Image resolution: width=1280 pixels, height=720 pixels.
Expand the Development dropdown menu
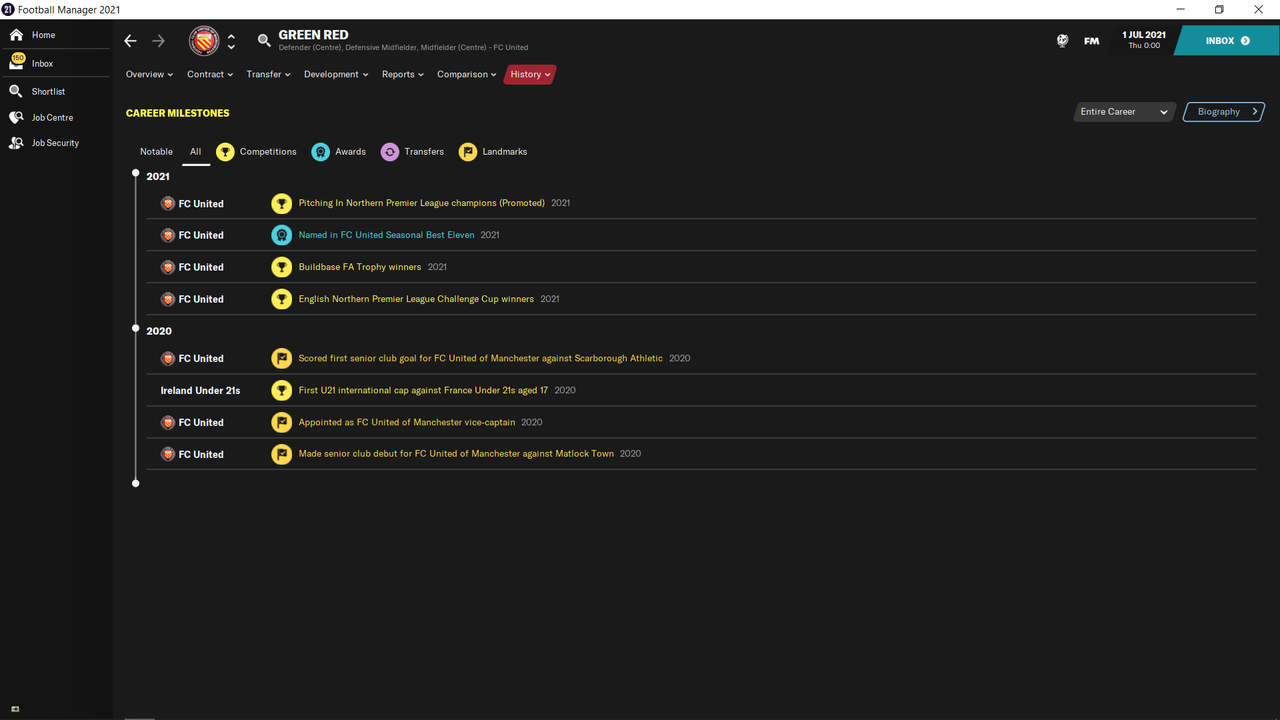336,74
